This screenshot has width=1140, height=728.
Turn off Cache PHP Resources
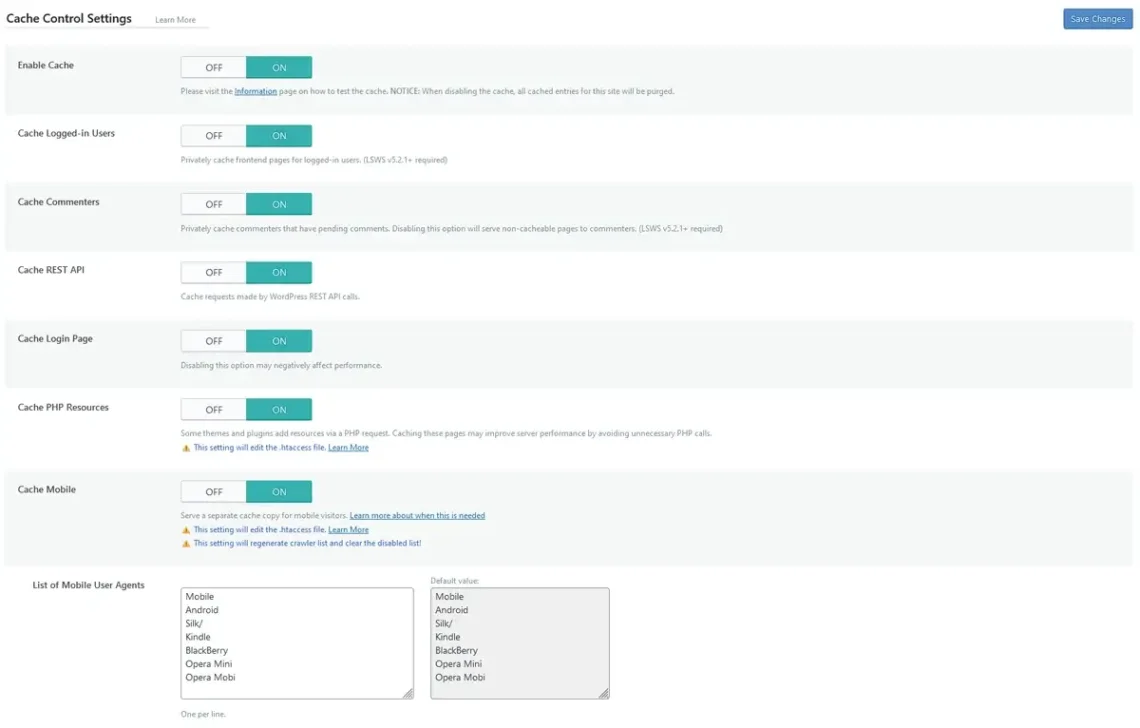tap(212, 408)
